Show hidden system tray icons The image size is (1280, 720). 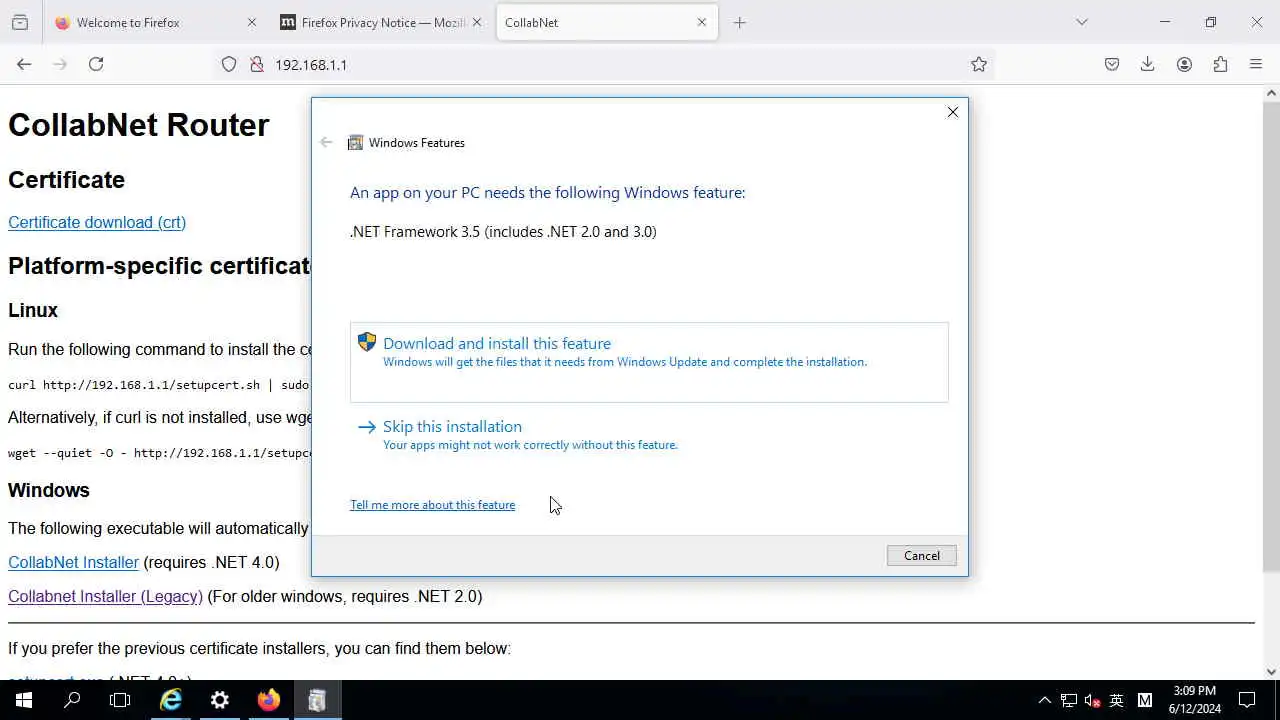coord(1044,700)
